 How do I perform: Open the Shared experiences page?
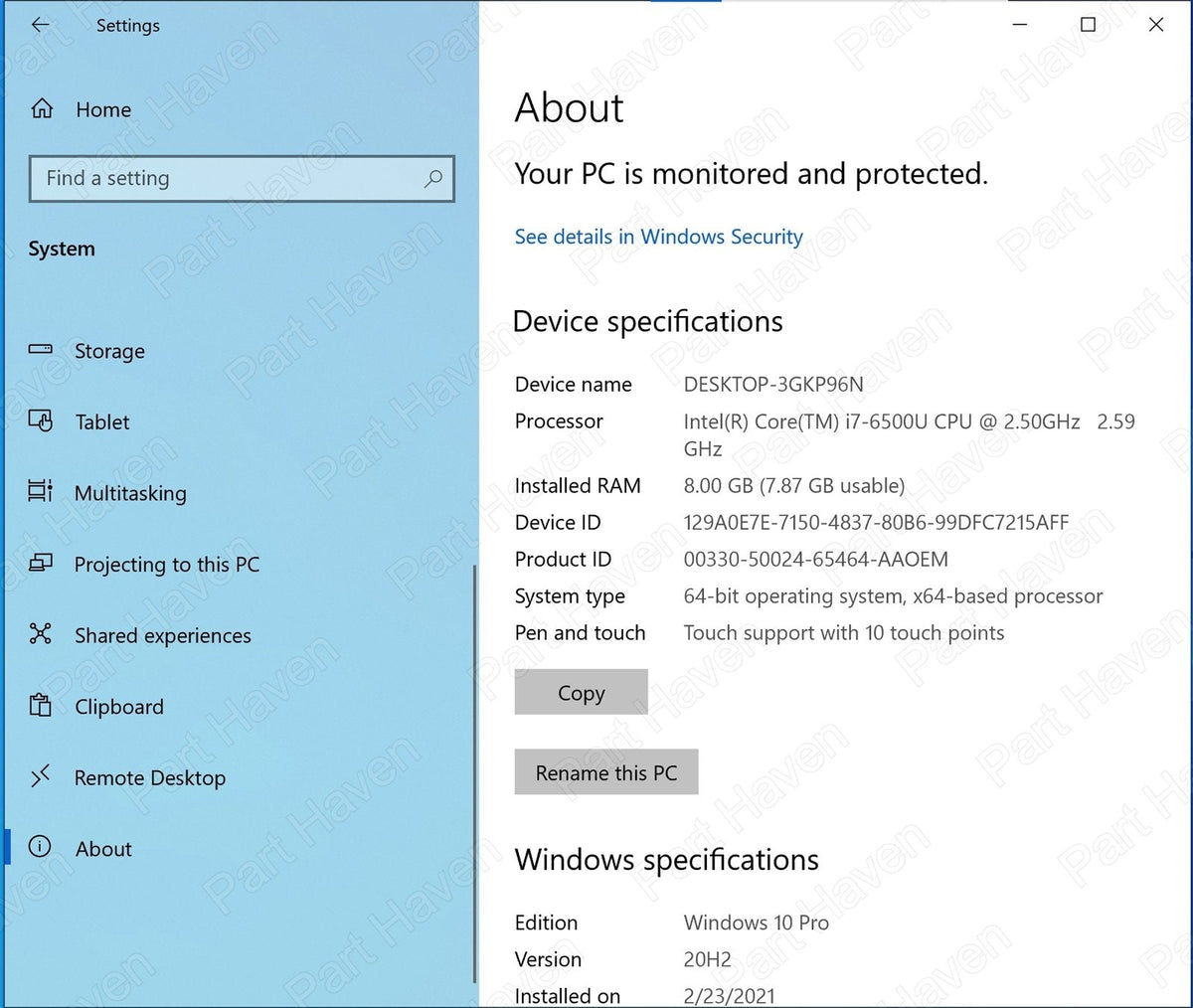click(163, 636)
